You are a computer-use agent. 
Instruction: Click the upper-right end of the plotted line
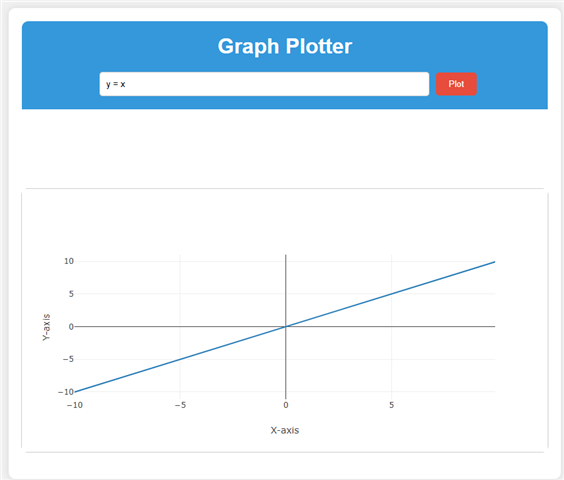(494, 262)
